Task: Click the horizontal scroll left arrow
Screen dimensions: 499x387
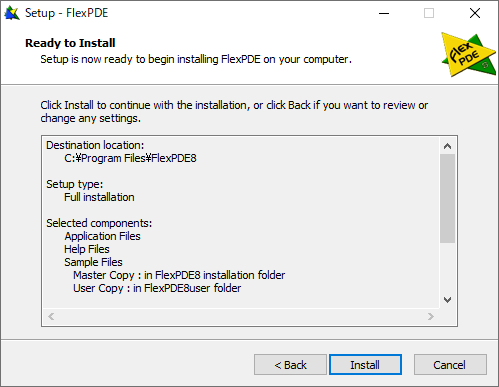Action: (x=51, y=316)
